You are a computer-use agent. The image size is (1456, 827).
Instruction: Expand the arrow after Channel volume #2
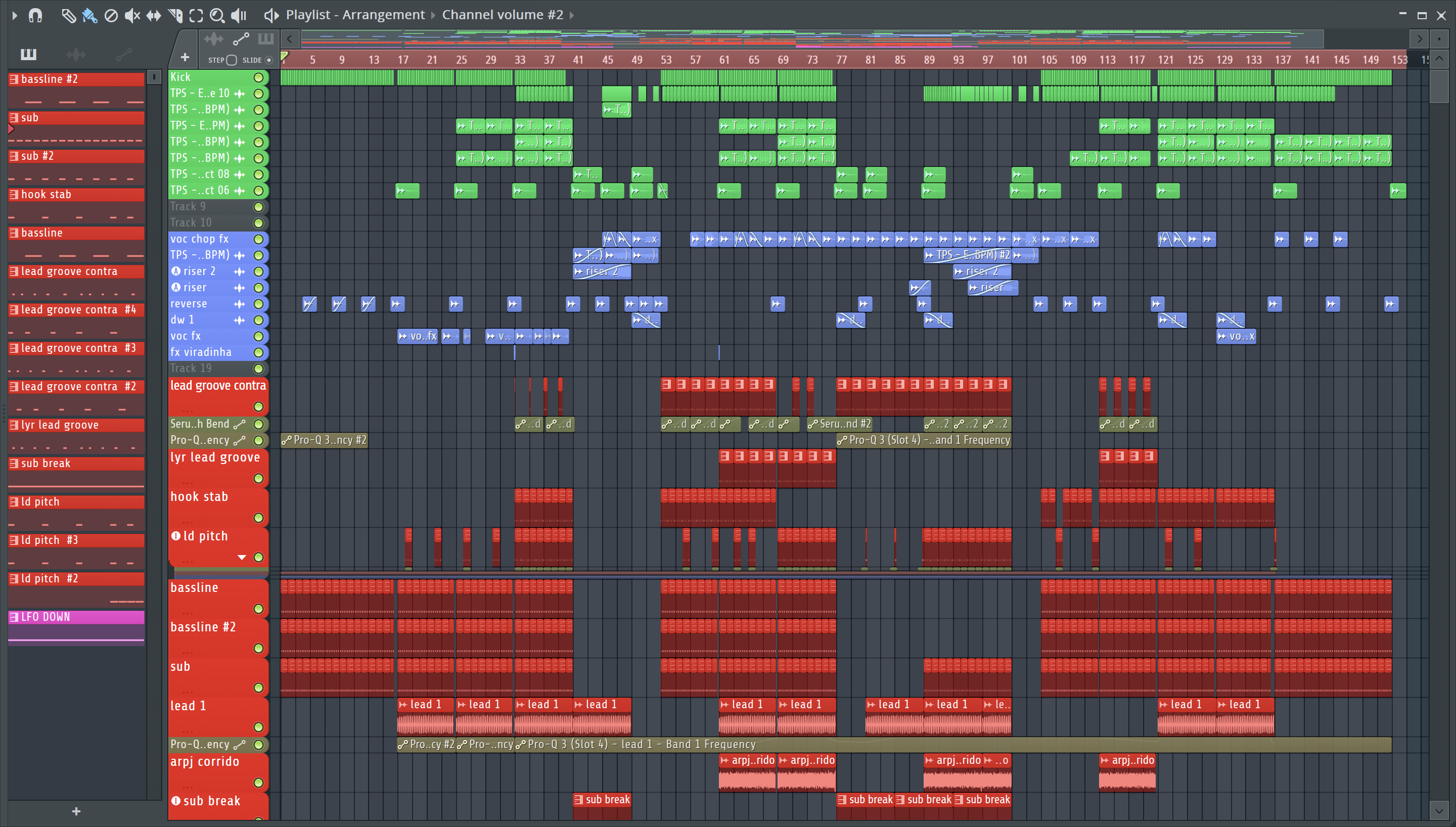(572, 15)
